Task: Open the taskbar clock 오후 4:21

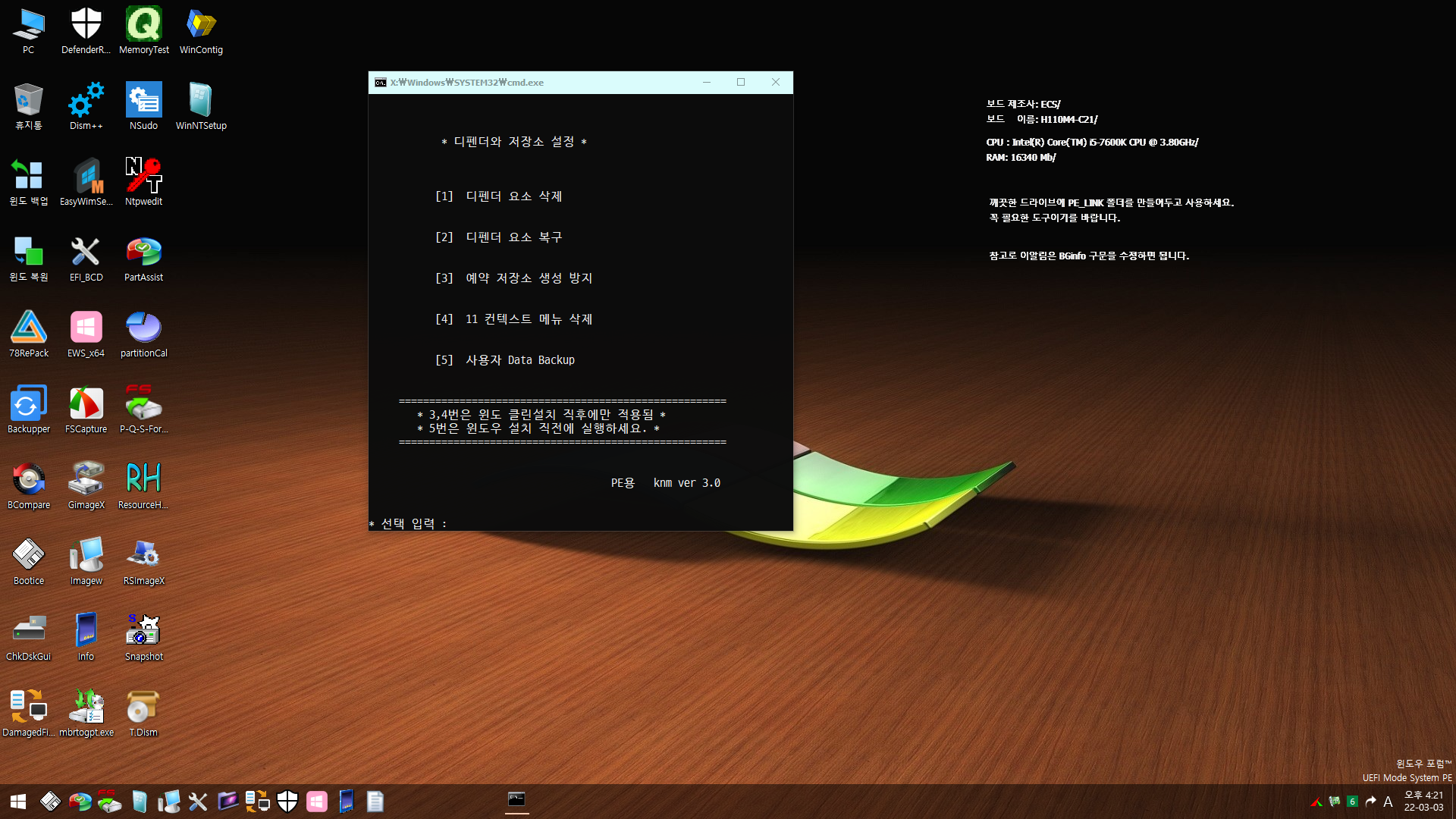Action: click(x=1423, y=801)
